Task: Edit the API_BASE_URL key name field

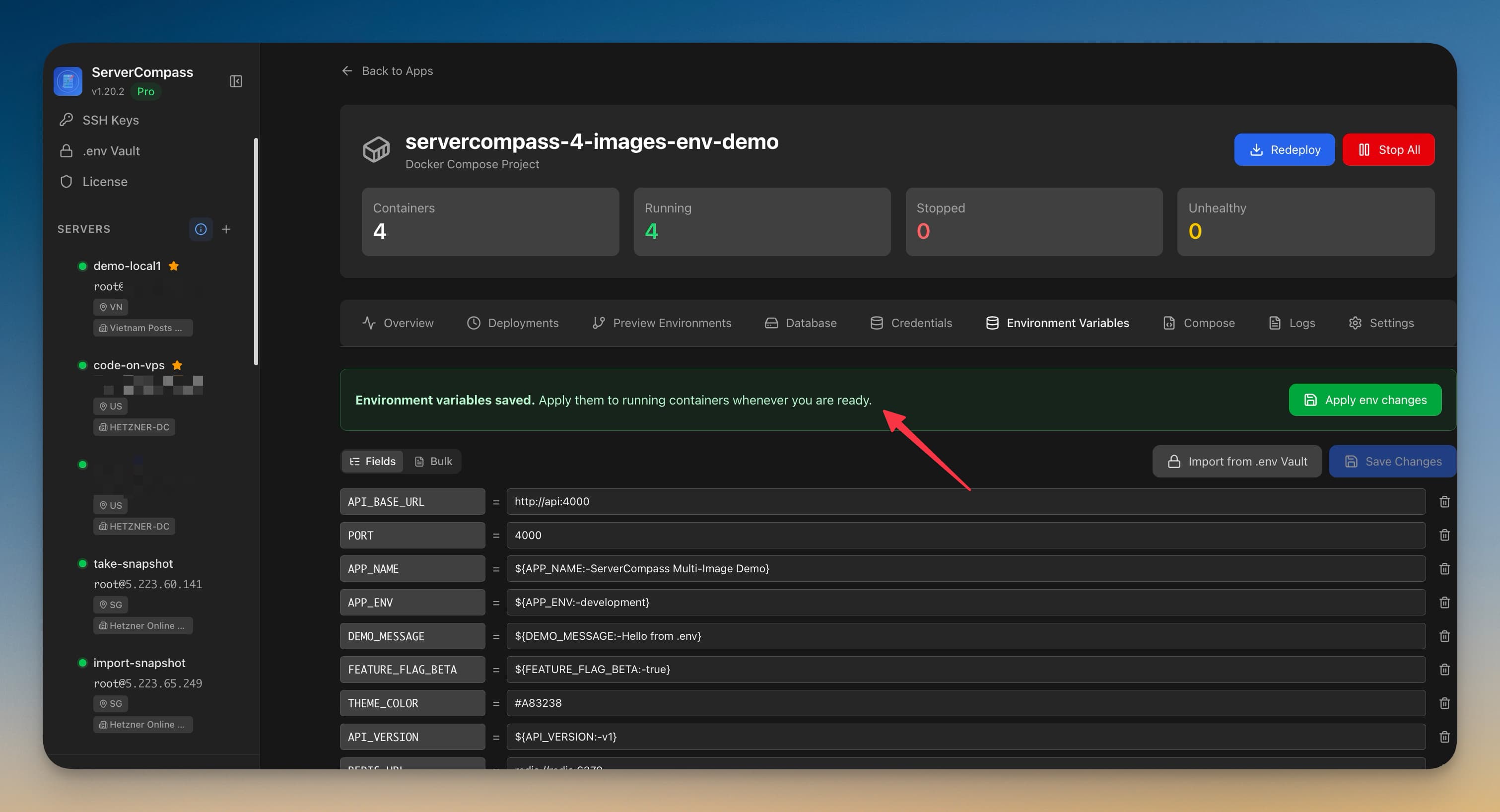Action: point(412,501)
